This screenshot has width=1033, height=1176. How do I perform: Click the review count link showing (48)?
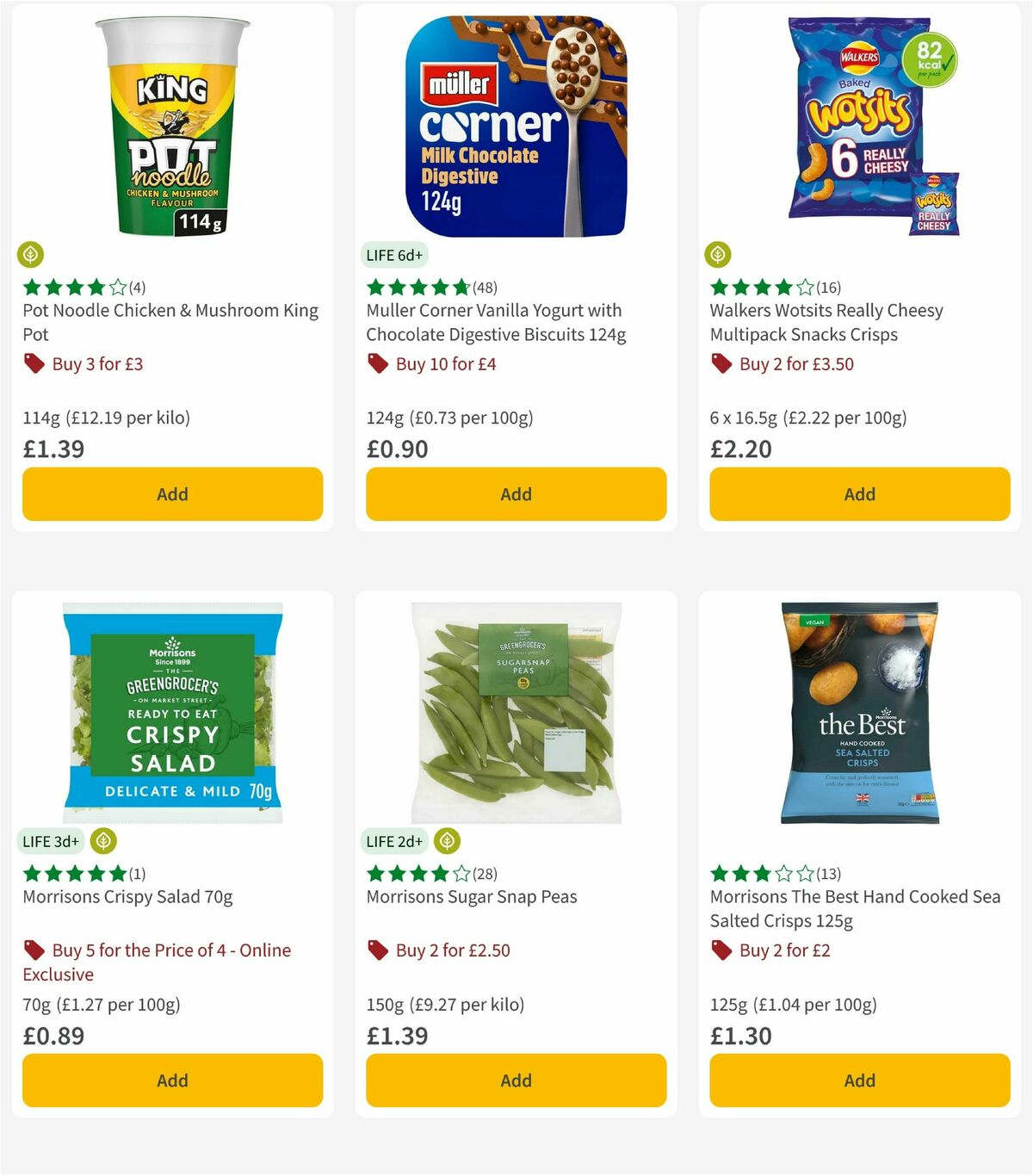pos(484,288)
